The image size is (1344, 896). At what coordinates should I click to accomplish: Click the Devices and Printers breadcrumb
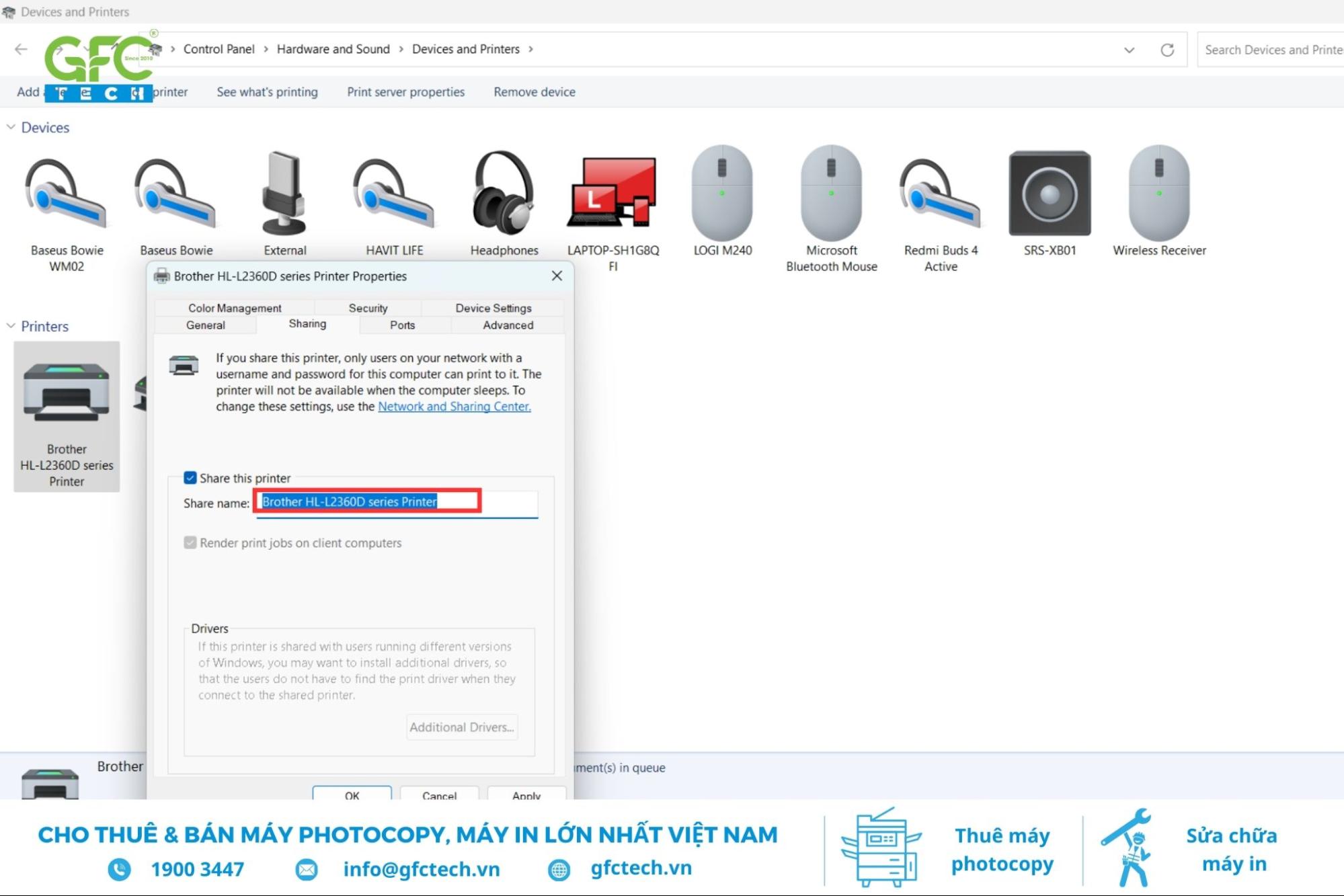tap(465, 49)
